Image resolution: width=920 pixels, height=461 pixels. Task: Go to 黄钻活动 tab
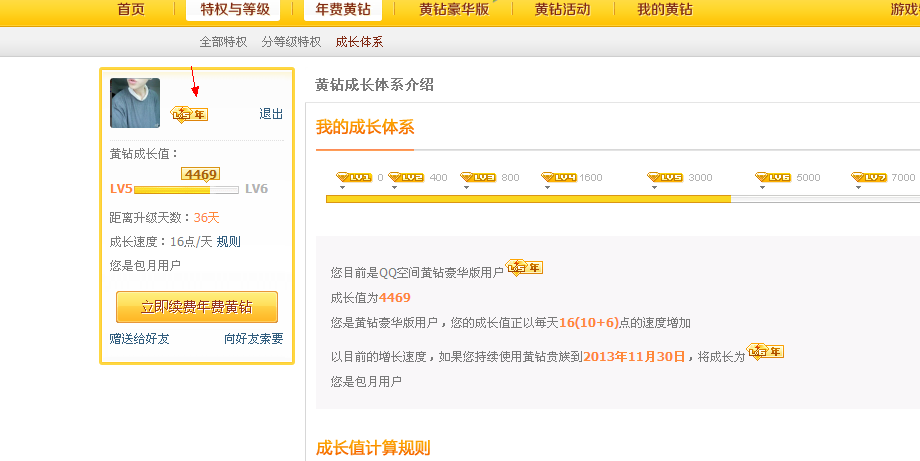pos(562,9)
